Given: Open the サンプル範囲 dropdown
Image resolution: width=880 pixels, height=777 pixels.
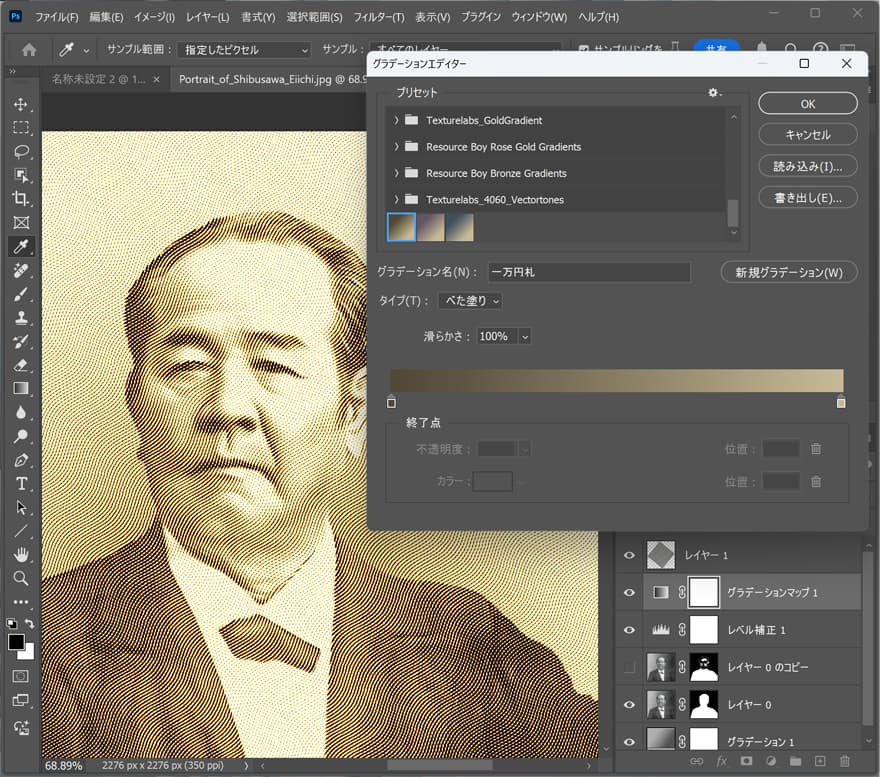Looking at the screenshot, I should click(x=244, y=49).
